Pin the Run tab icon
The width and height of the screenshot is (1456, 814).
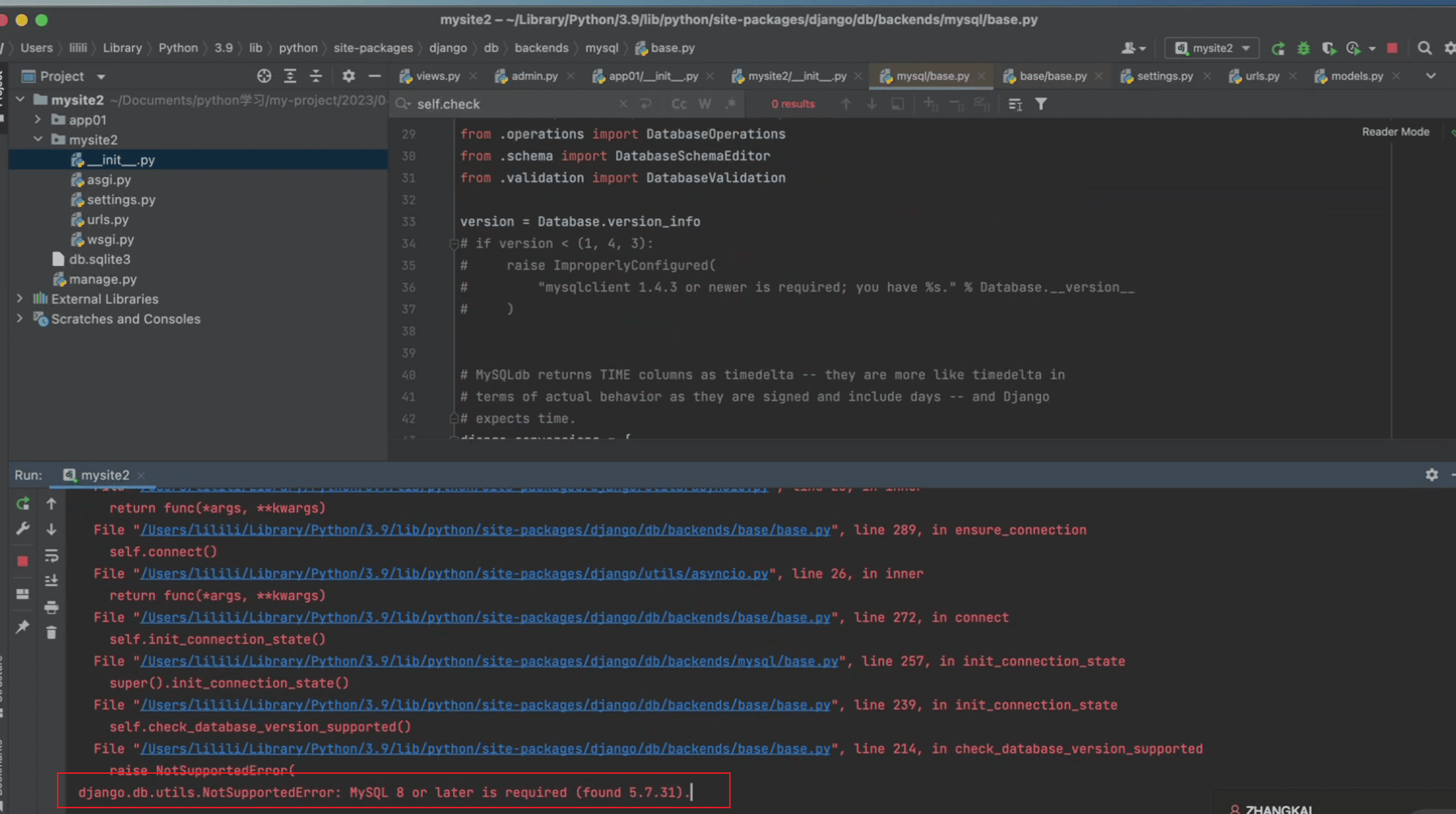tap(23, 626)
